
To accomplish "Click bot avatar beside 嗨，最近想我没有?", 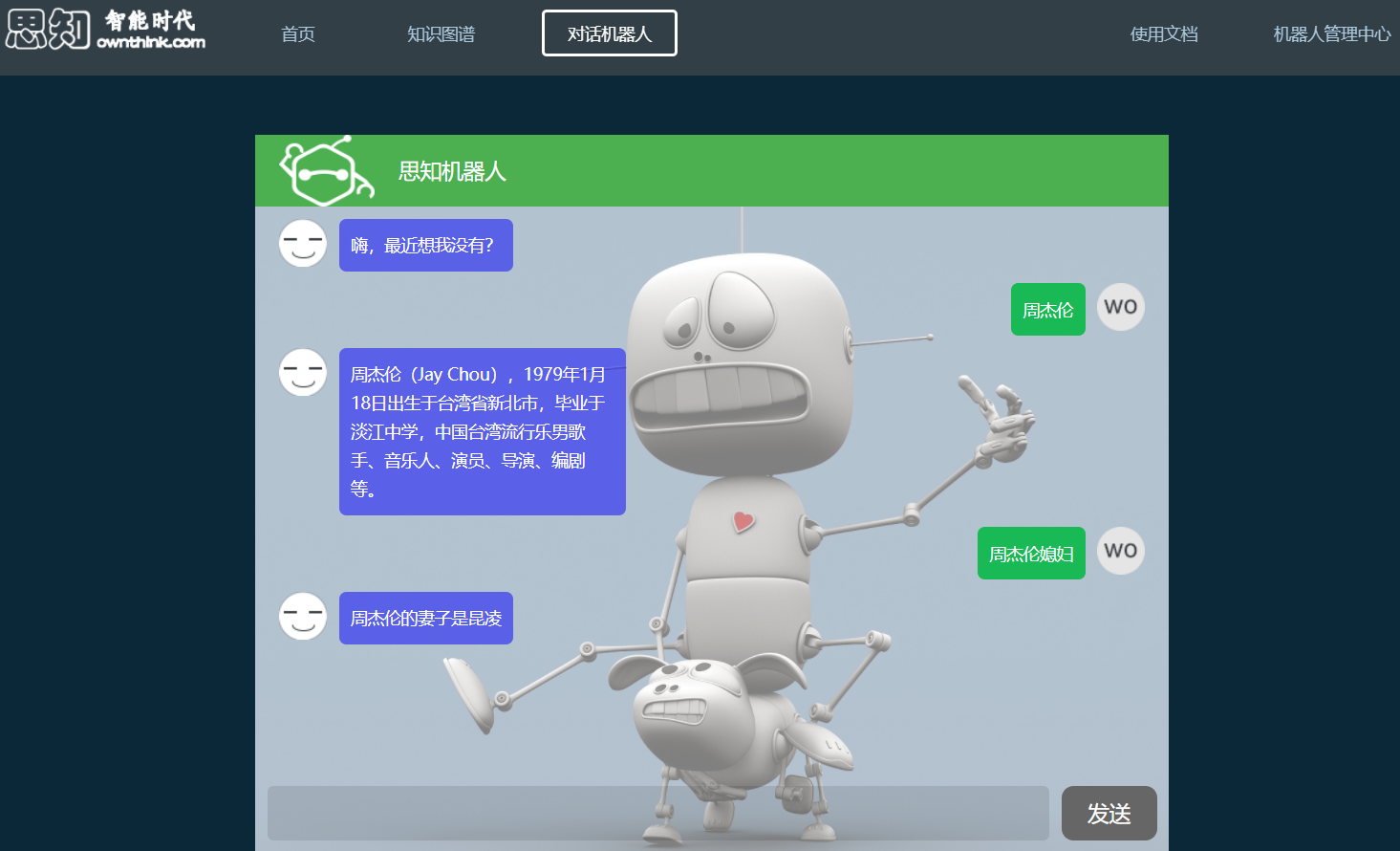I will pyautogui.click(x=303, y=243).
